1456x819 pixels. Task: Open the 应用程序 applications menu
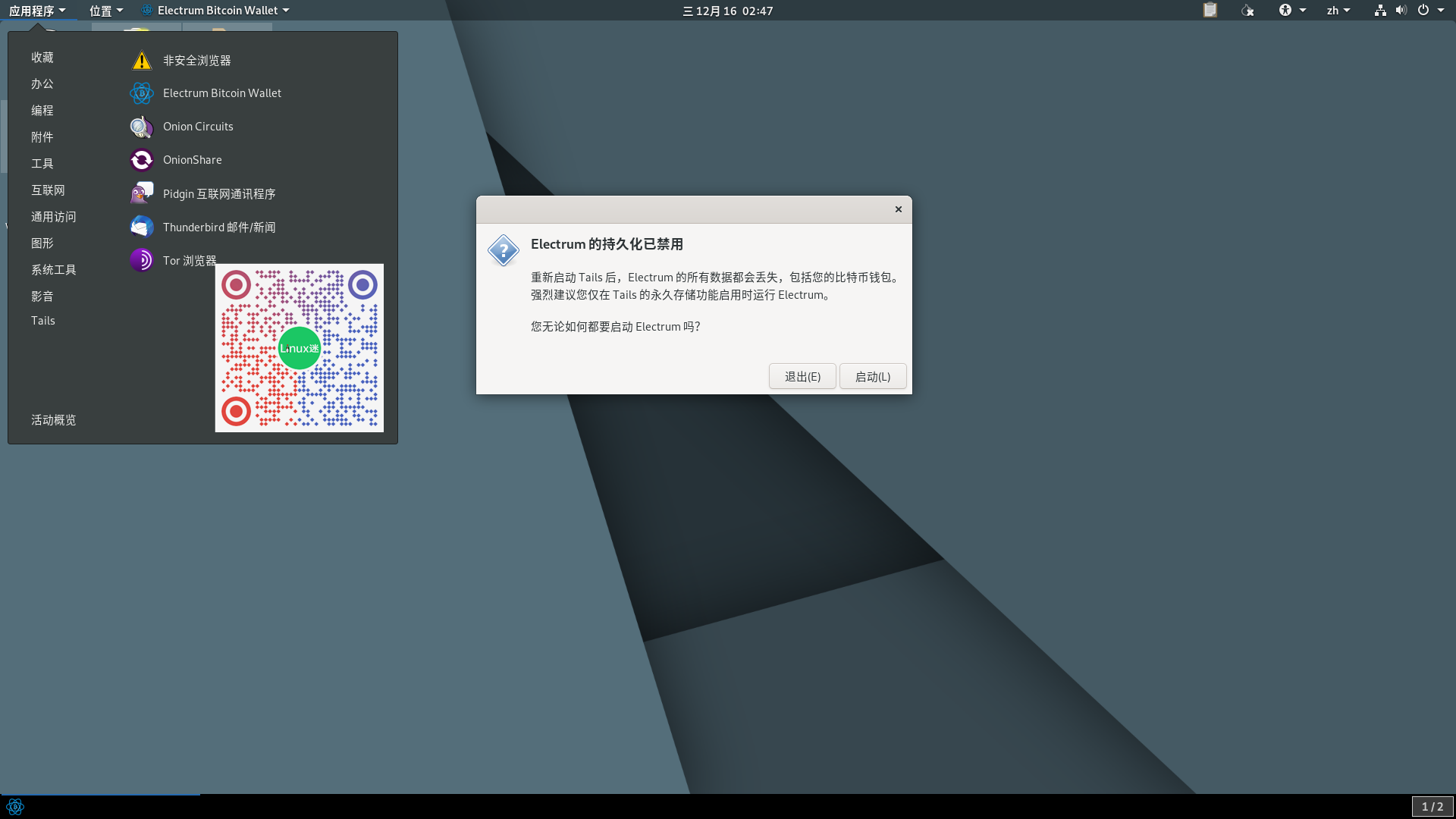(37, 11)
